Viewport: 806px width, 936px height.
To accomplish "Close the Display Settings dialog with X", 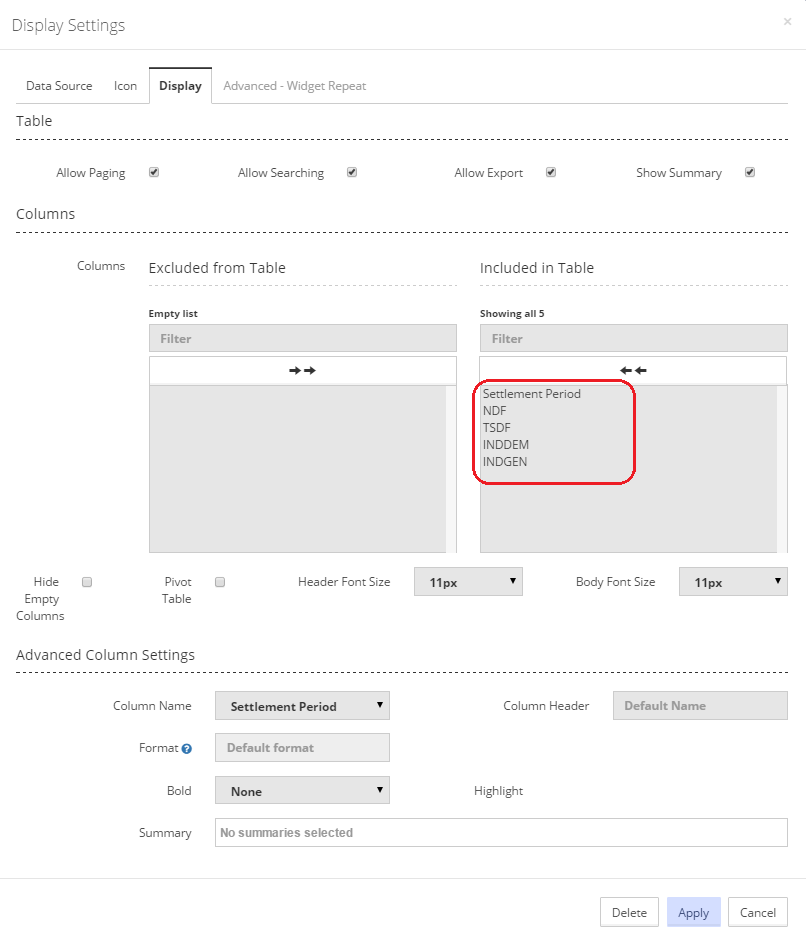I will click(787, 22).
